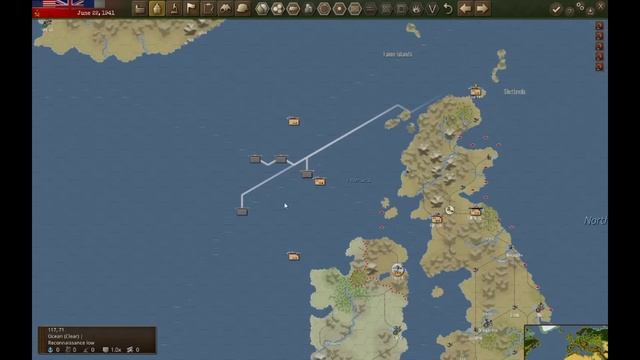The height and width of the screenshot is (360, 640).
Task: Click the V hexagon icon
Action: (x=432, y=9)
